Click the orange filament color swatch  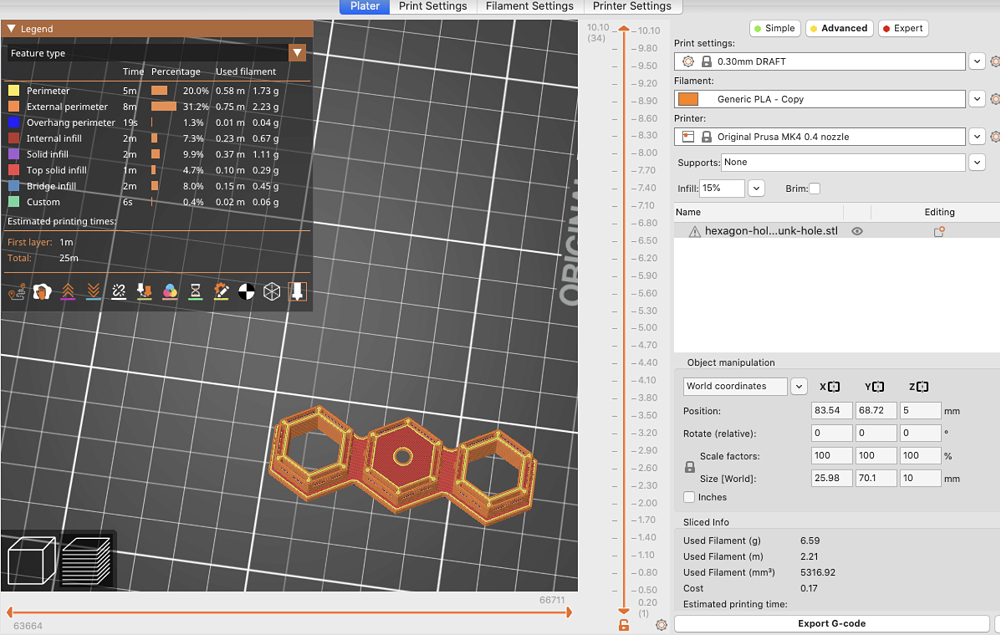[688, 99]
